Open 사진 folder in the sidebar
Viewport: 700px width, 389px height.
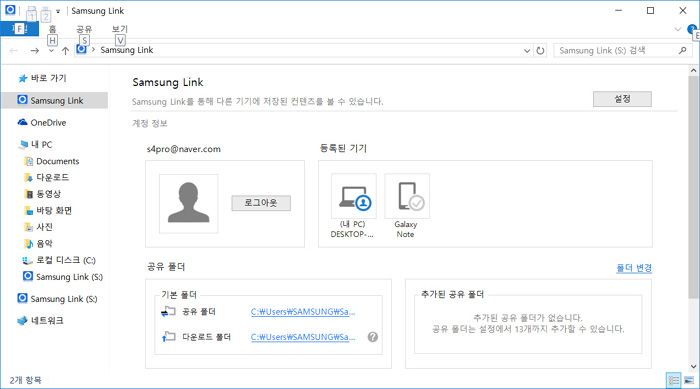pyautogui.click(x=38, y=227)
